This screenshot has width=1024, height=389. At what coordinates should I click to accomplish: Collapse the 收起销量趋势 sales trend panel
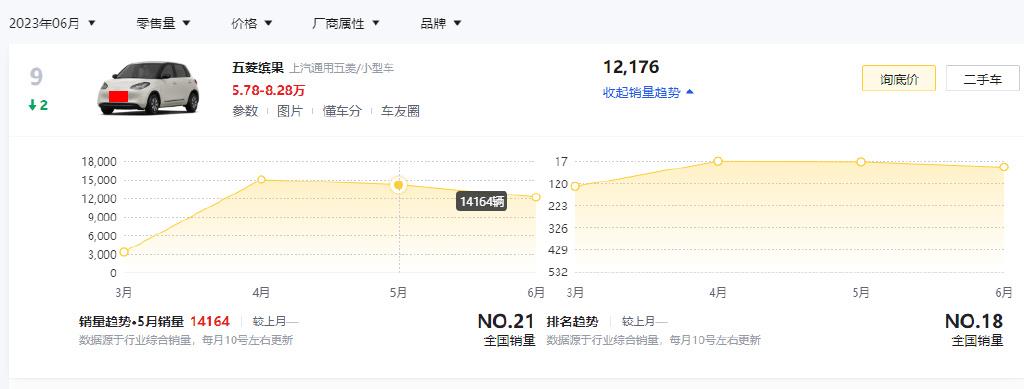coord(648,93)
